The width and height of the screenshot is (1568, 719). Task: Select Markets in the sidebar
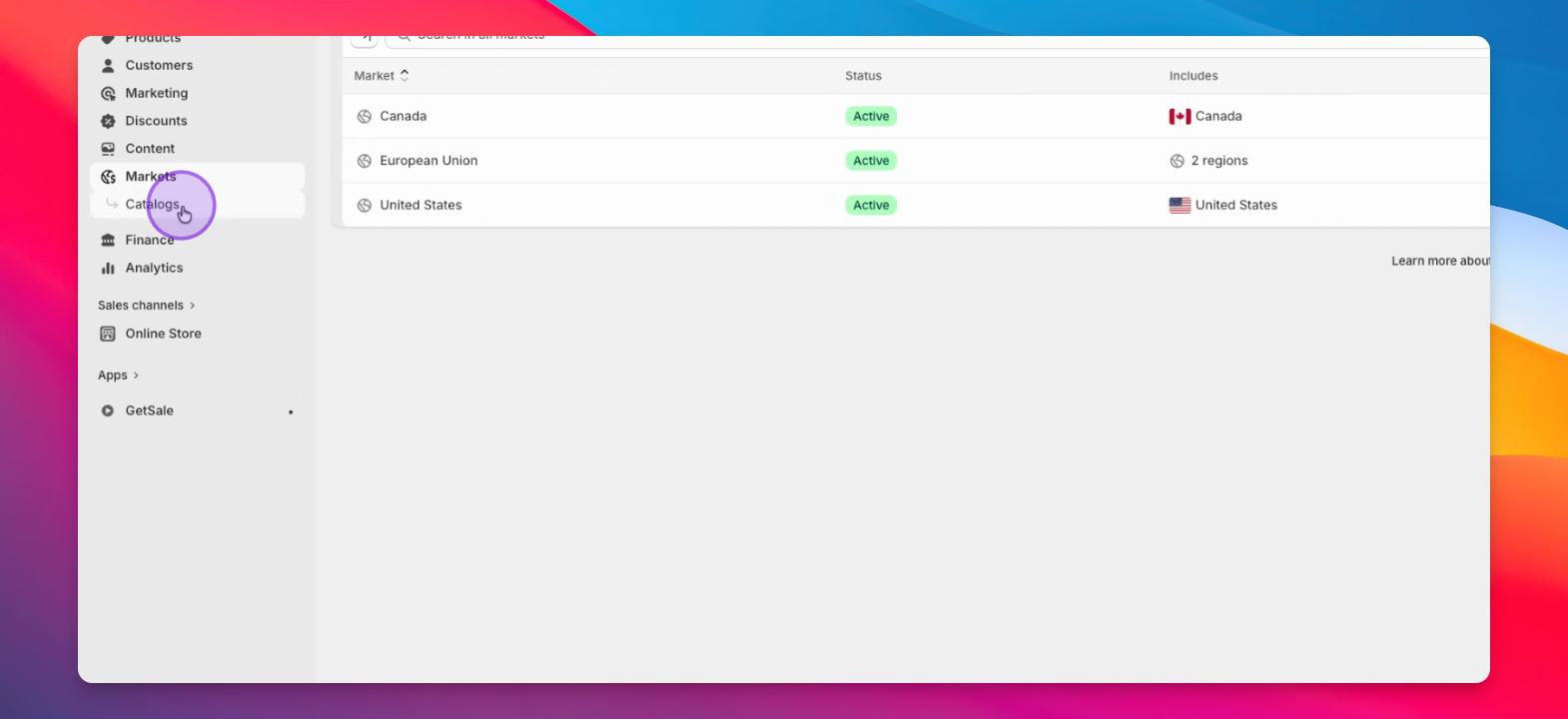click(x=151, y=177)
